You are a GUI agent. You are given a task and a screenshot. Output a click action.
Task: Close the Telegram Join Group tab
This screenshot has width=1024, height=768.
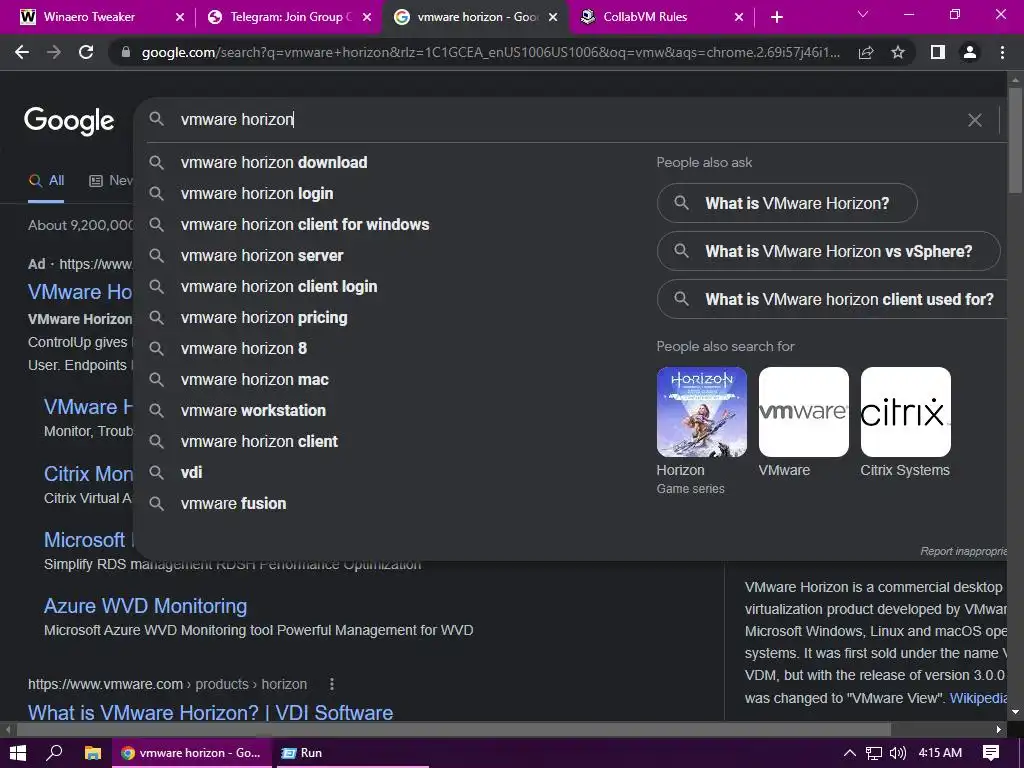(367, 17)
